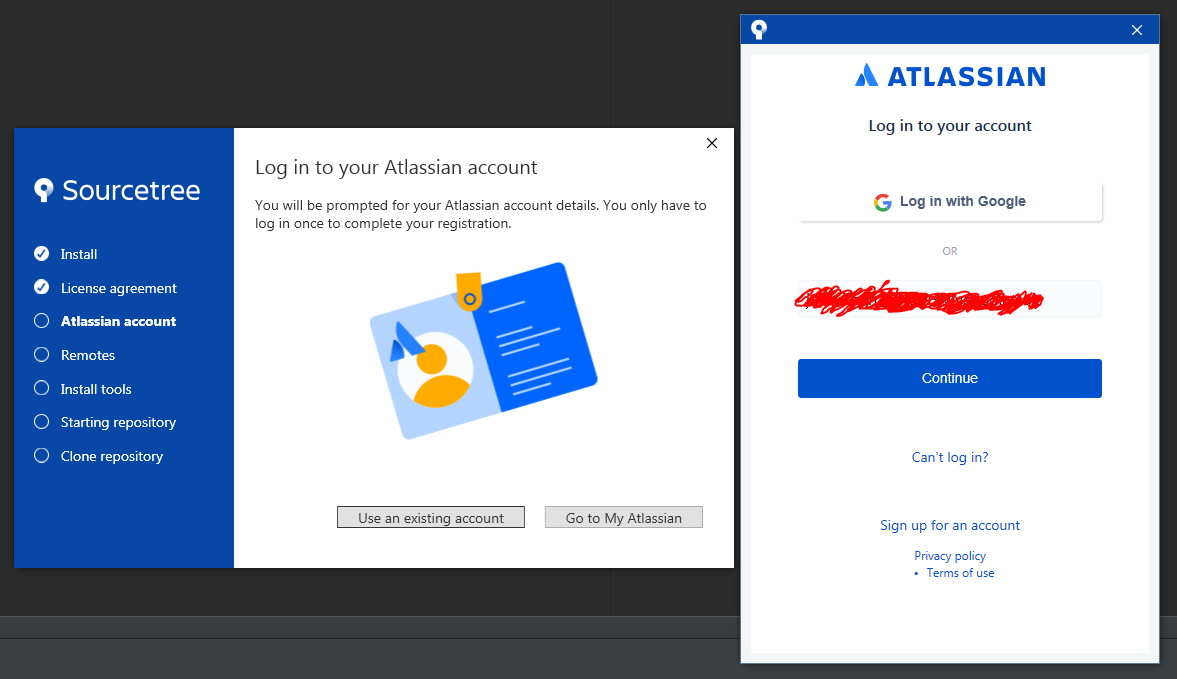
Task: Click the License agreement step label
Action: point(119,288)
